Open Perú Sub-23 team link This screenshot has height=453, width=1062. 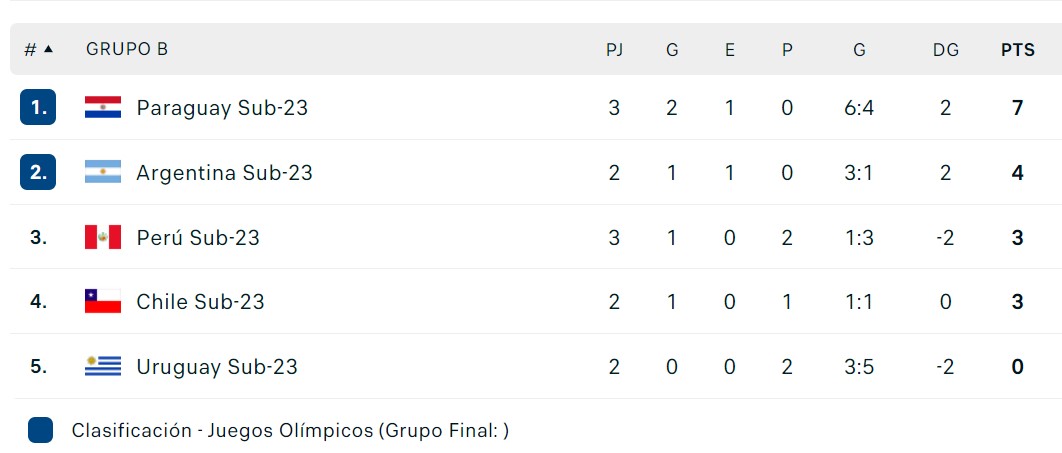click(198, 238)
